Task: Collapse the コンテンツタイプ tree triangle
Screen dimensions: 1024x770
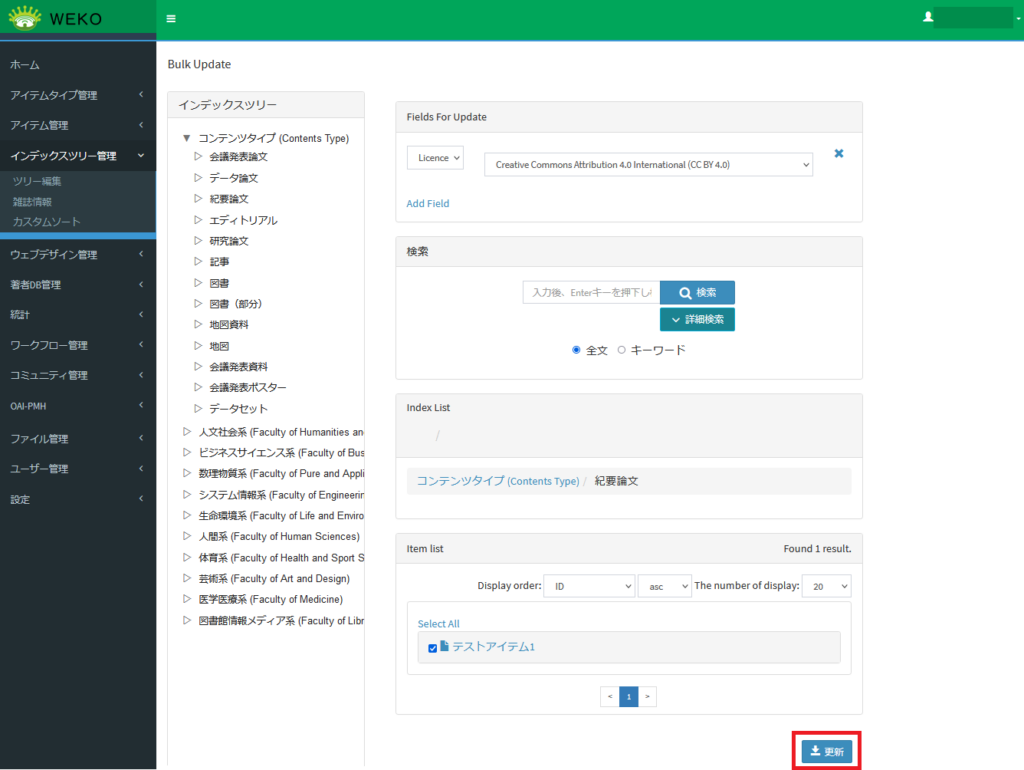Action: click(187, 138)
